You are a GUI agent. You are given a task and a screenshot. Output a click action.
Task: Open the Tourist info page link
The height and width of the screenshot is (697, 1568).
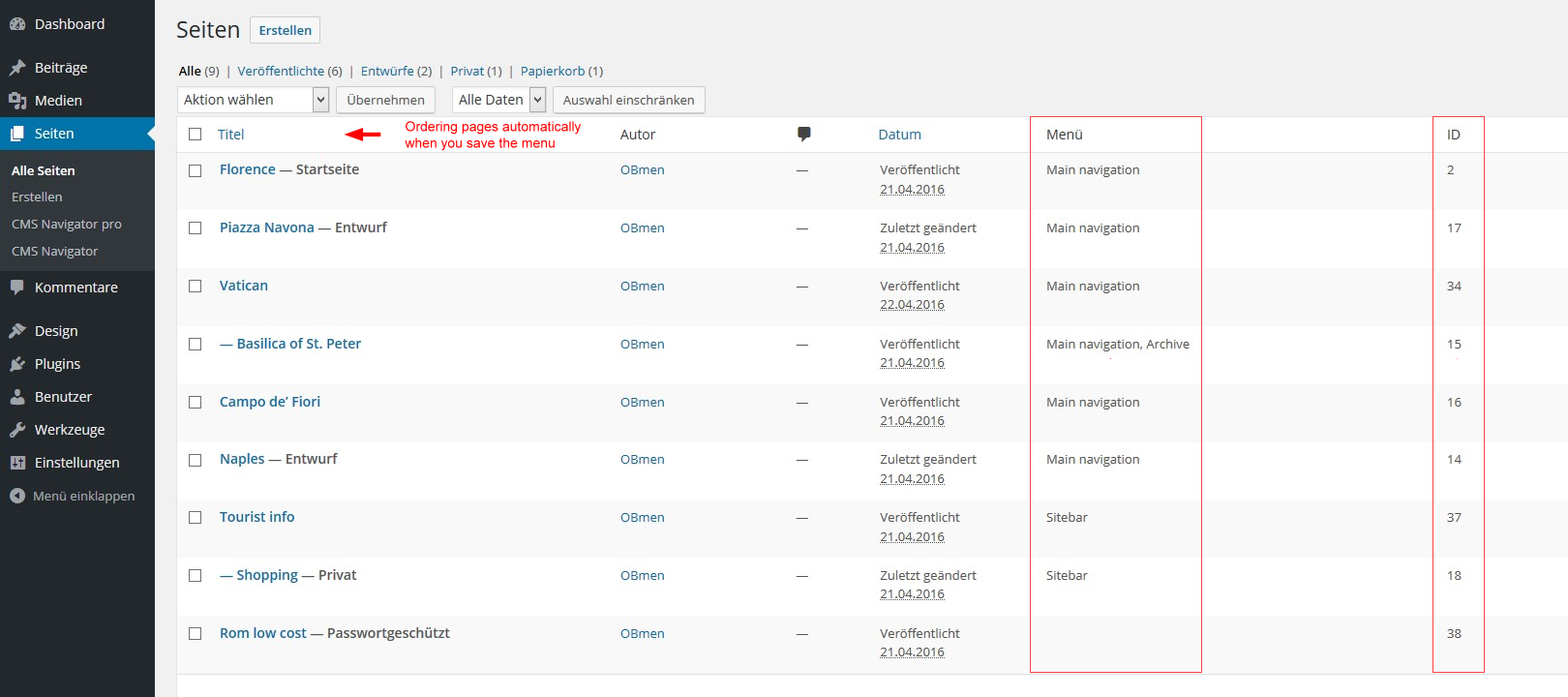pyautogui.click(x=257, y=517)
